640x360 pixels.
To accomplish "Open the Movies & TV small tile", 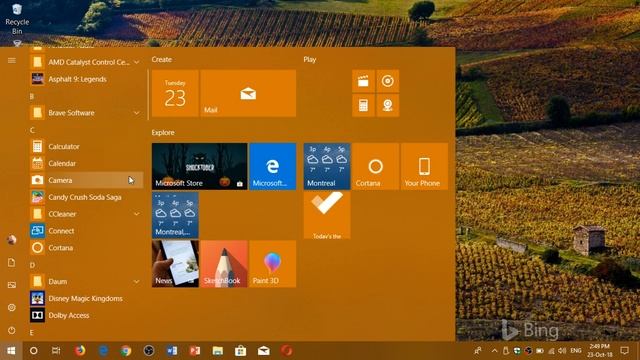I will click(363, 81).
